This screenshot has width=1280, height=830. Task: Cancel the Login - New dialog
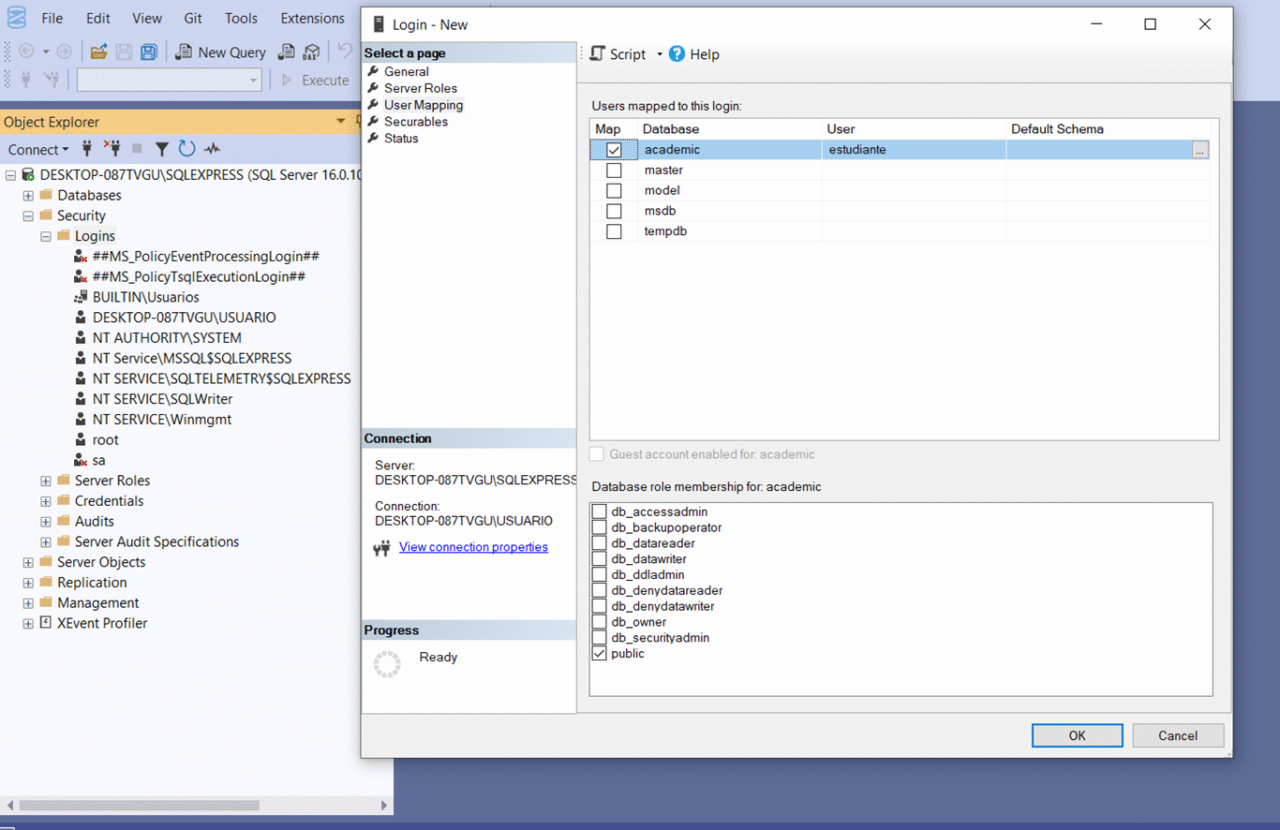[x=1178, y=735]
